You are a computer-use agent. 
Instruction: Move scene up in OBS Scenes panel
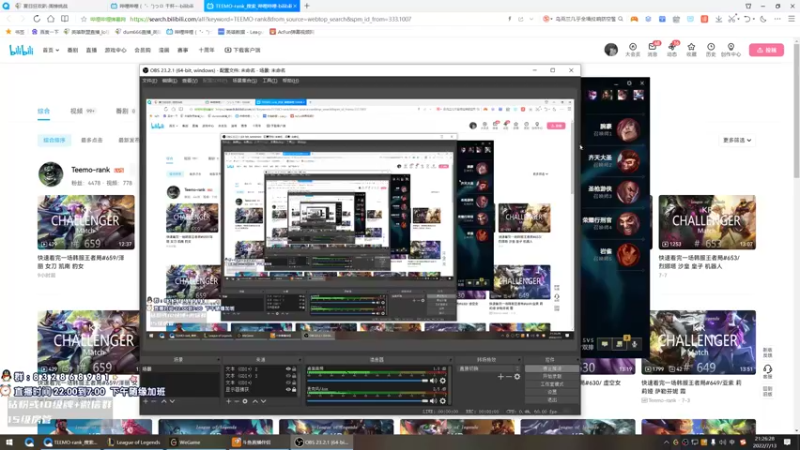[x=164, y=402]
